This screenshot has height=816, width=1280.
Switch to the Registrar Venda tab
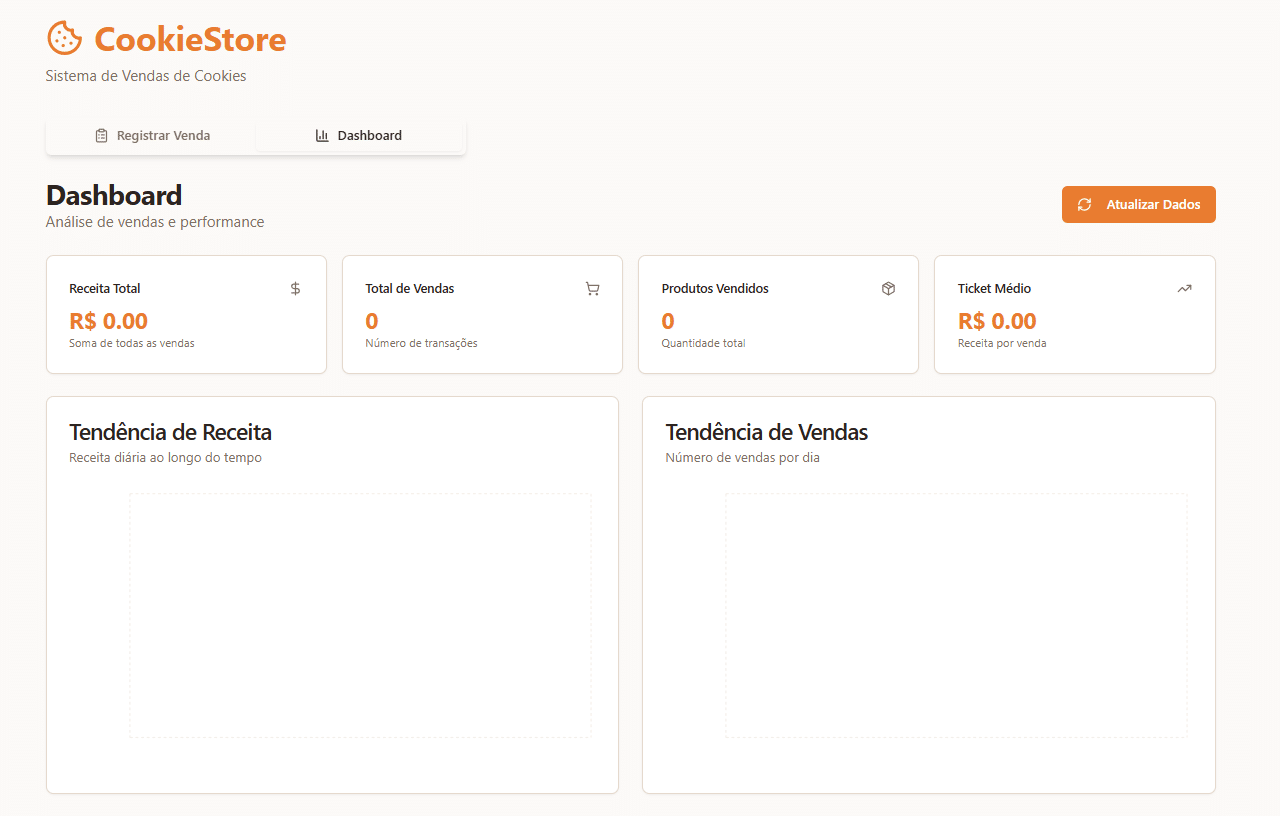click(152, 136)
